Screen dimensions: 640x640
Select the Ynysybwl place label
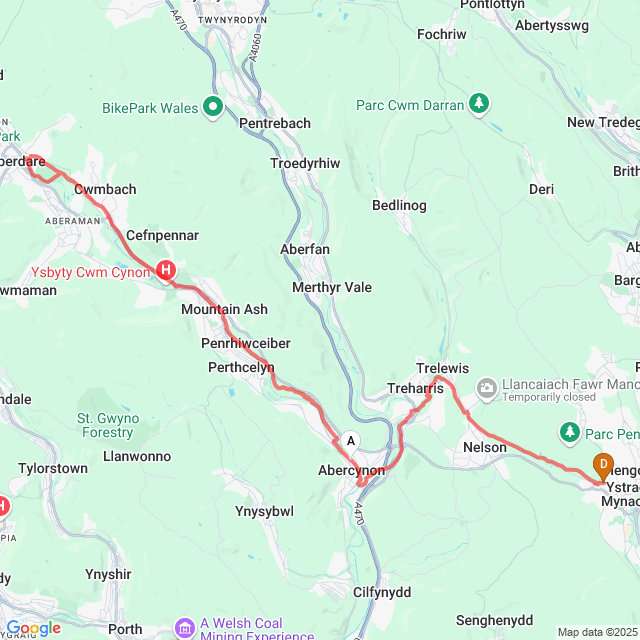pyautogui.click(x=264, y=511)
